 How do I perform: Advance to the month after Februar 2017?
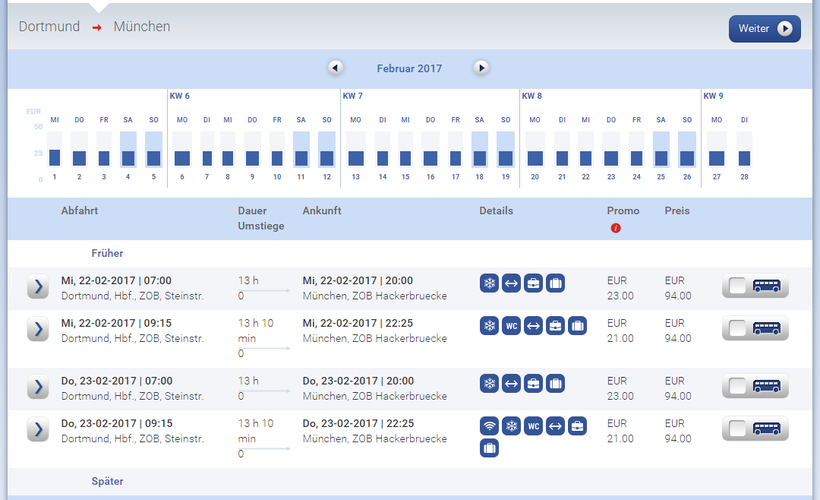[x=482, y=68]
